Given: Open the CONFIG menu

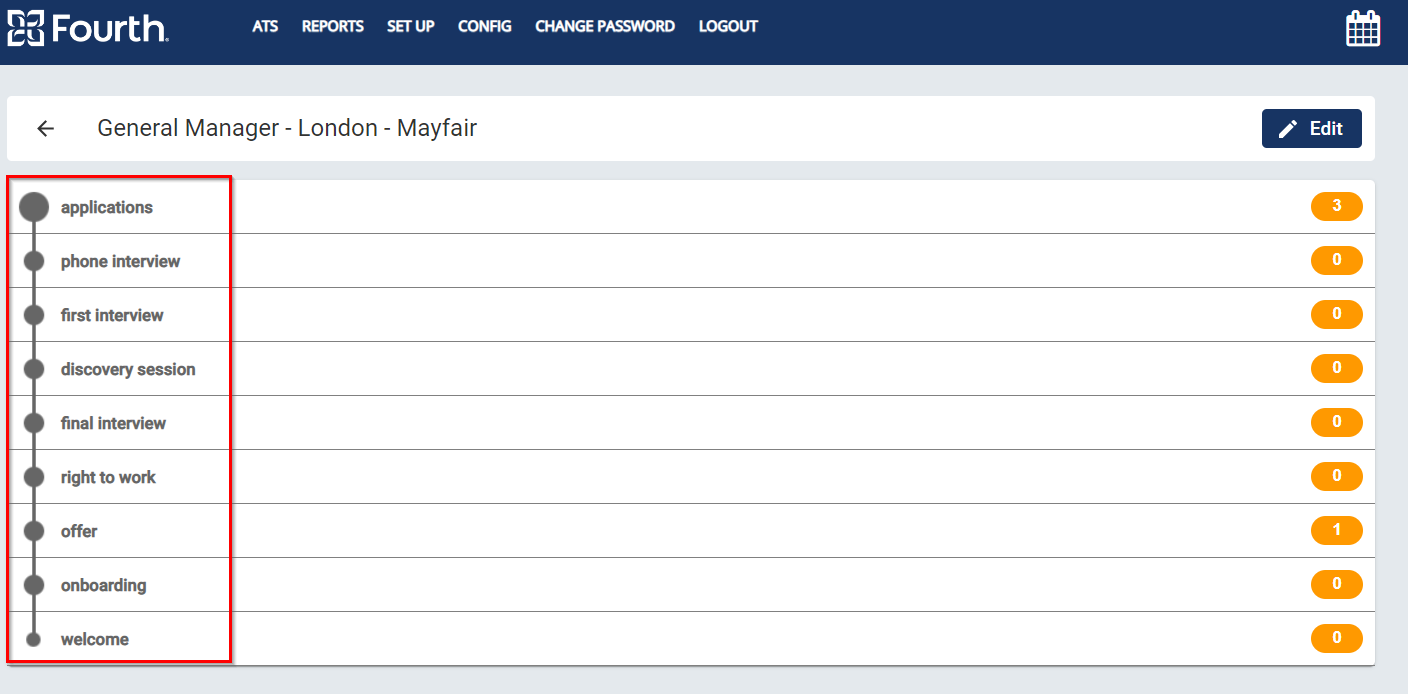Looking at the screenshot, I should 485,26.
